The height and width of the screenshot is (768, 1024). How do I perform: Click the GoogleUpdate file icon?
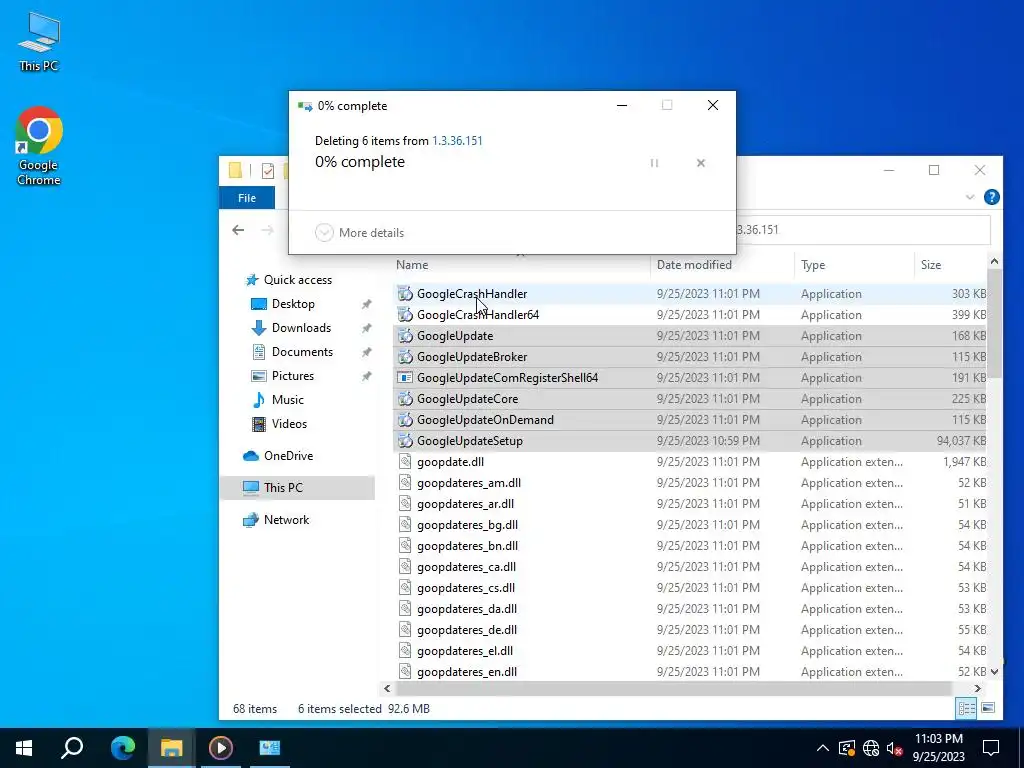coord(405,336)
